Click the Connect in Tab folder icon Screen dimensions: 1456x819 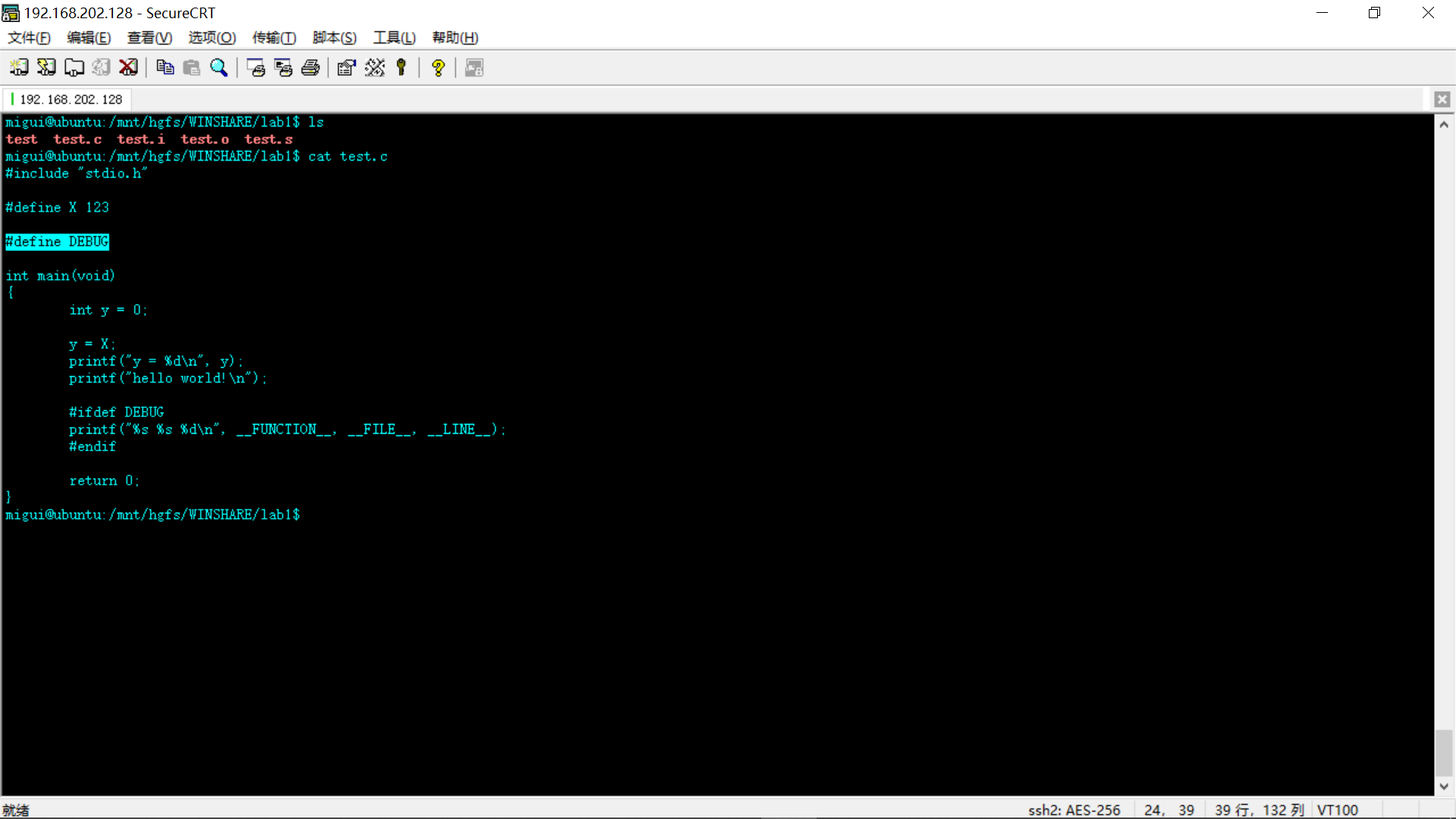point(74,67)
